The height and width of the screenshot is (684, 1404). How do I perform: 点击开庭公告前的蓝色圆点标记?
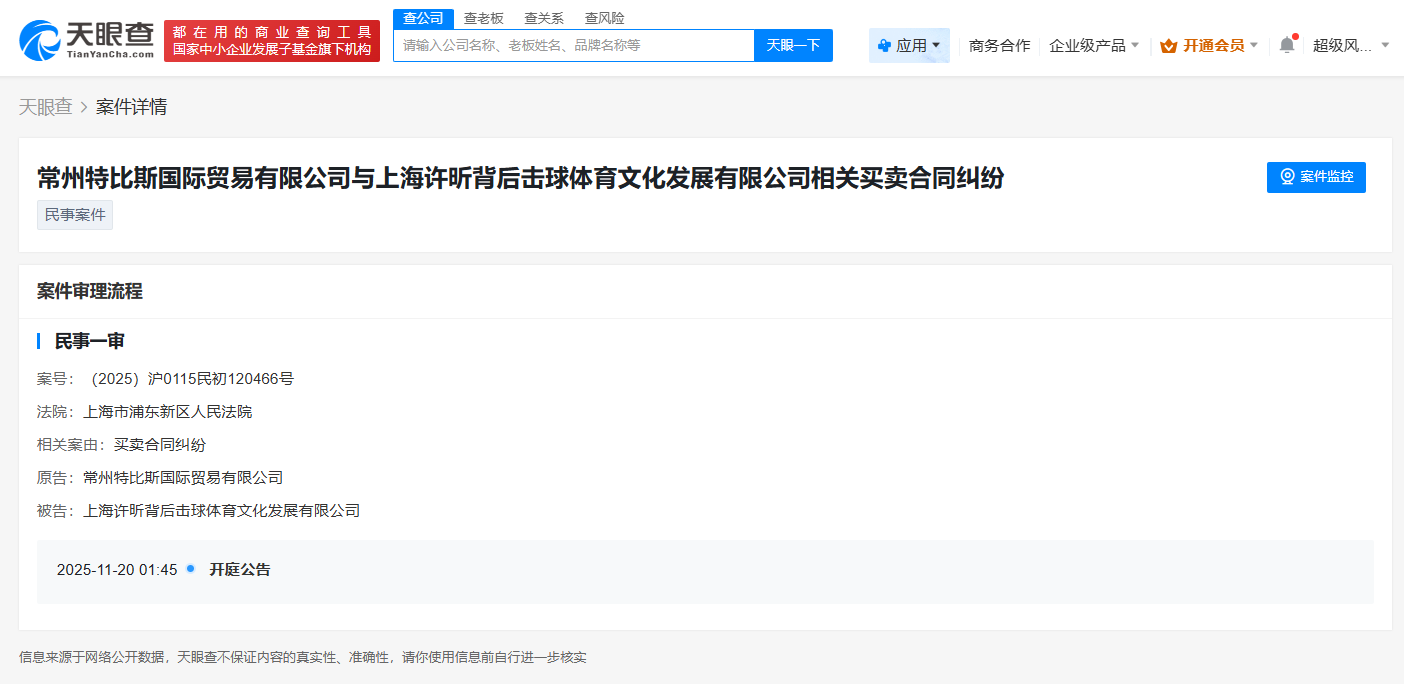click(x=190, y=569)
